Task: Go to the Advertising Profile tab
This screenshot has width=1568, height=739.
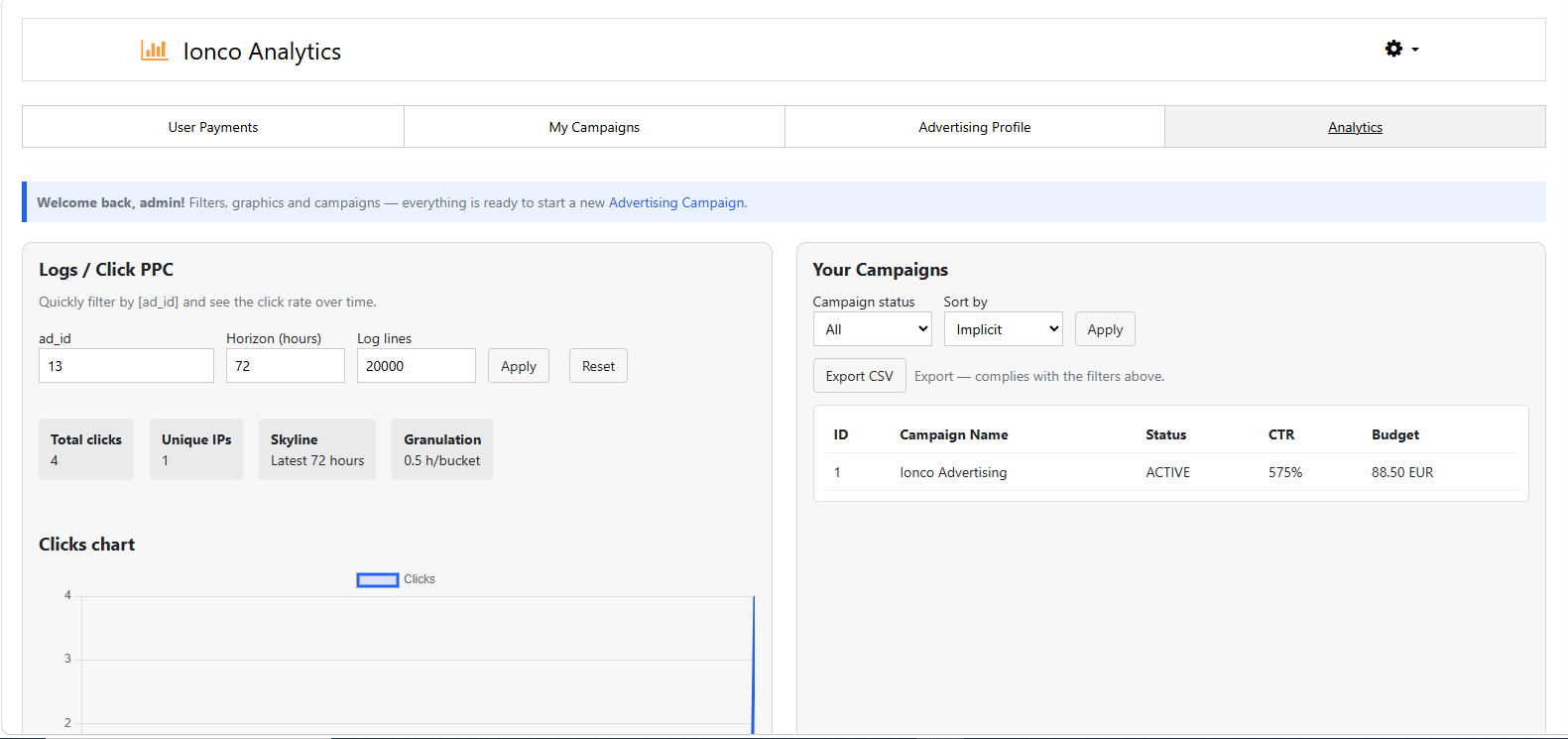Action: (975, 127)
